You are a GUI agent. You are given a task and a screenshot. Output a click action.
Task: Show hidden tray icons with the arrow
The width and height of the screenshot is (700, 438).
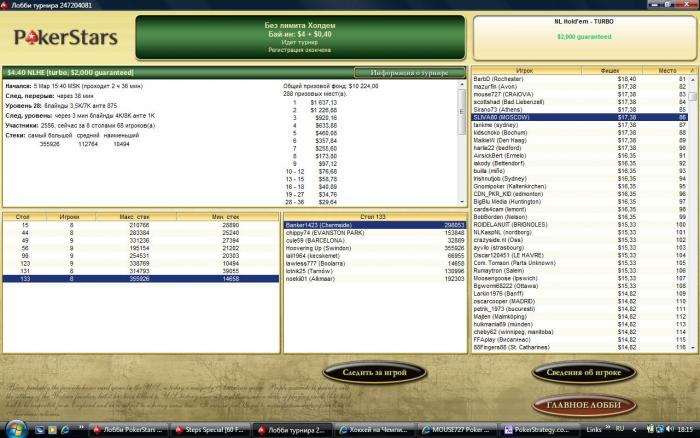(634, 430)
